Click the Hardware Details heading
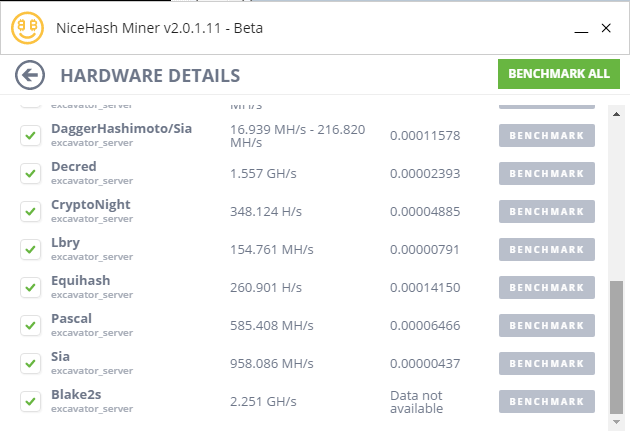 pos(150,76)
